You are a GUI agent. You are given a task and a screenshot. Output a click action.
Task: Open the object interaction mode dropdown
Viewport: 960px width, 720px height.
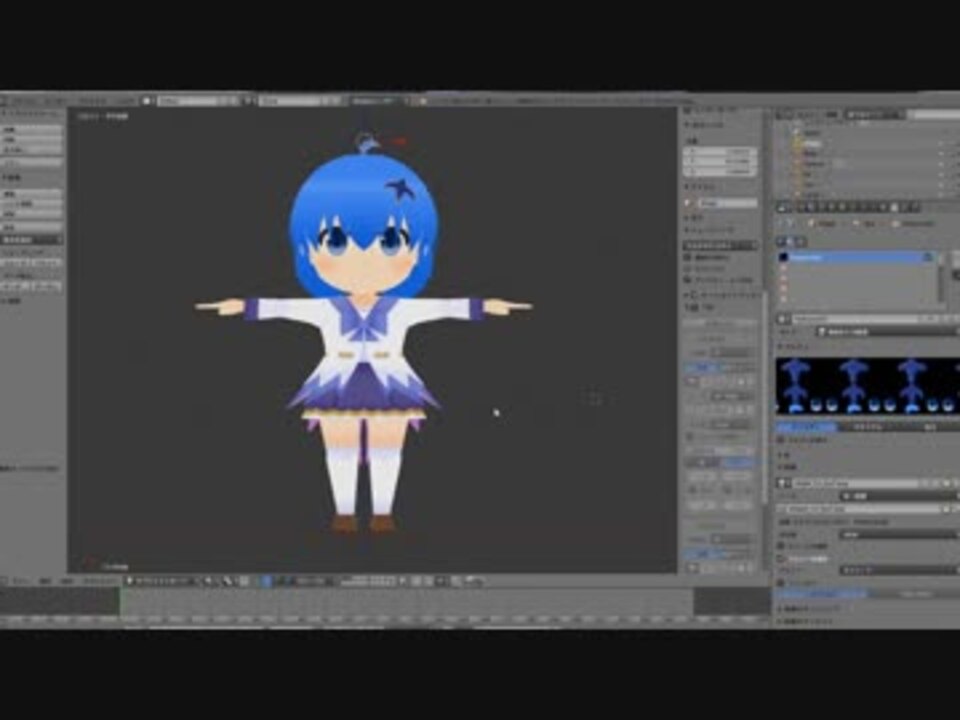click(x=163, y=581)
